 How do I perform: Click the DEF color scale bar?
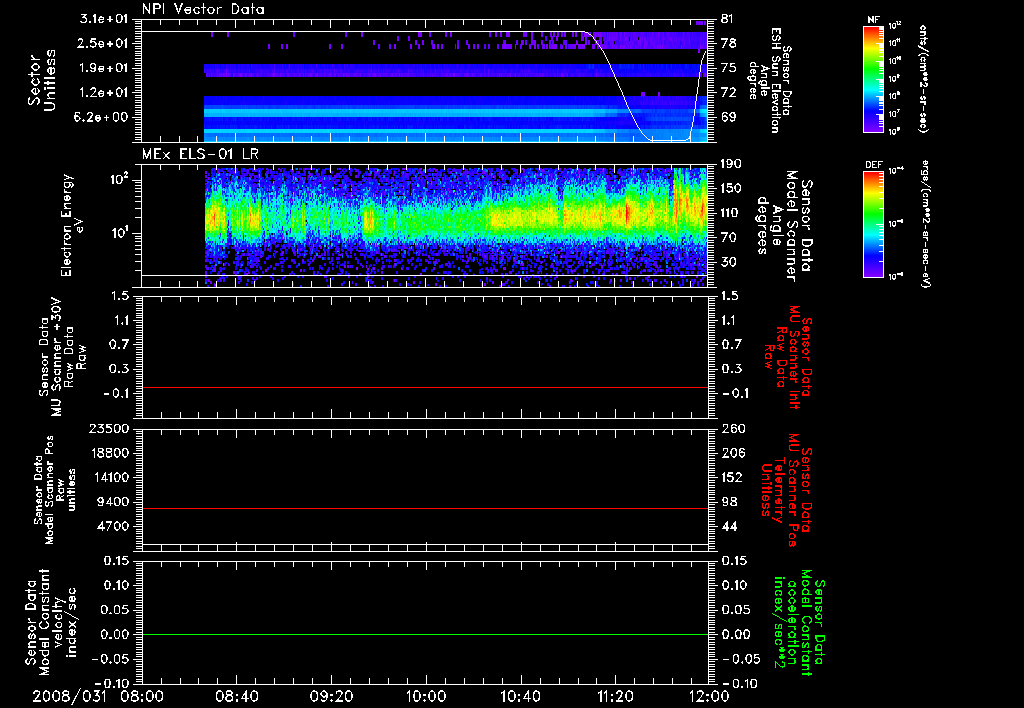(x=871, y=224)
